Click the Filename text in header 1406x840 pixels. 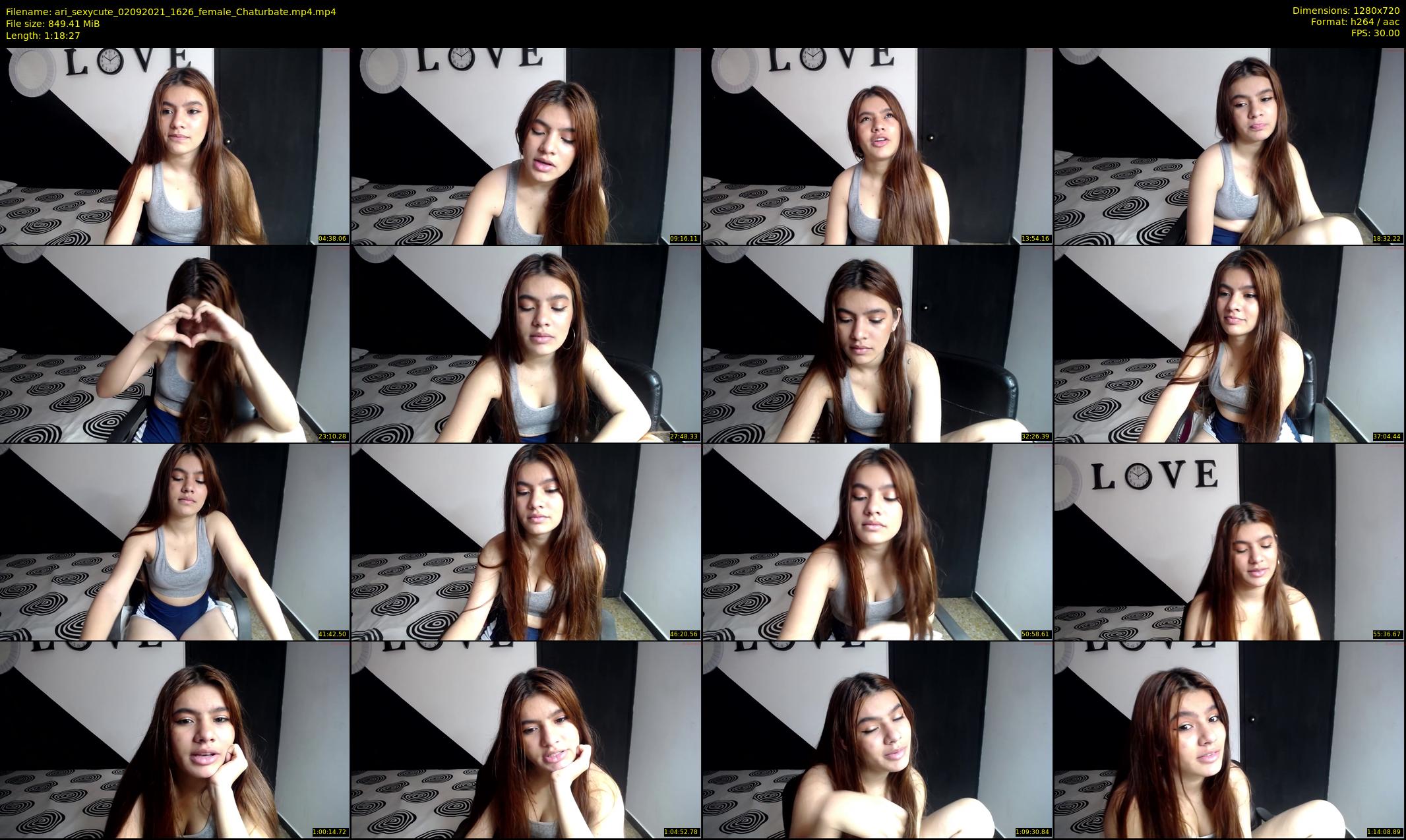point(171,12)
